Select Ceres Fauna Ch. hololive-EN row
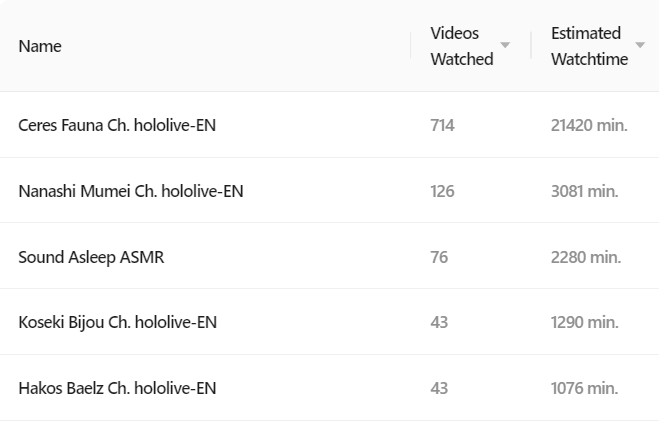 click(330, 125)
